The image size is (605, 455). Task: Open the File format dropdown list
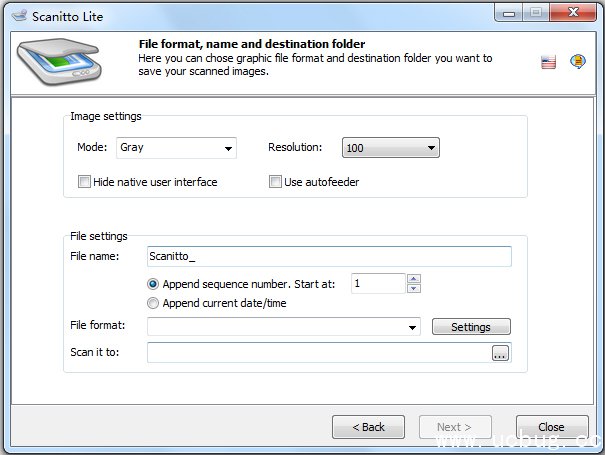click(283, 327)
